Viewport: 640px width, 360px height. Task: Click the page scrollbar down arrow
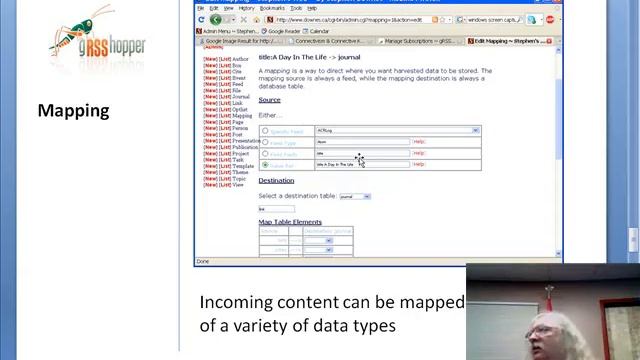point(558,253)
